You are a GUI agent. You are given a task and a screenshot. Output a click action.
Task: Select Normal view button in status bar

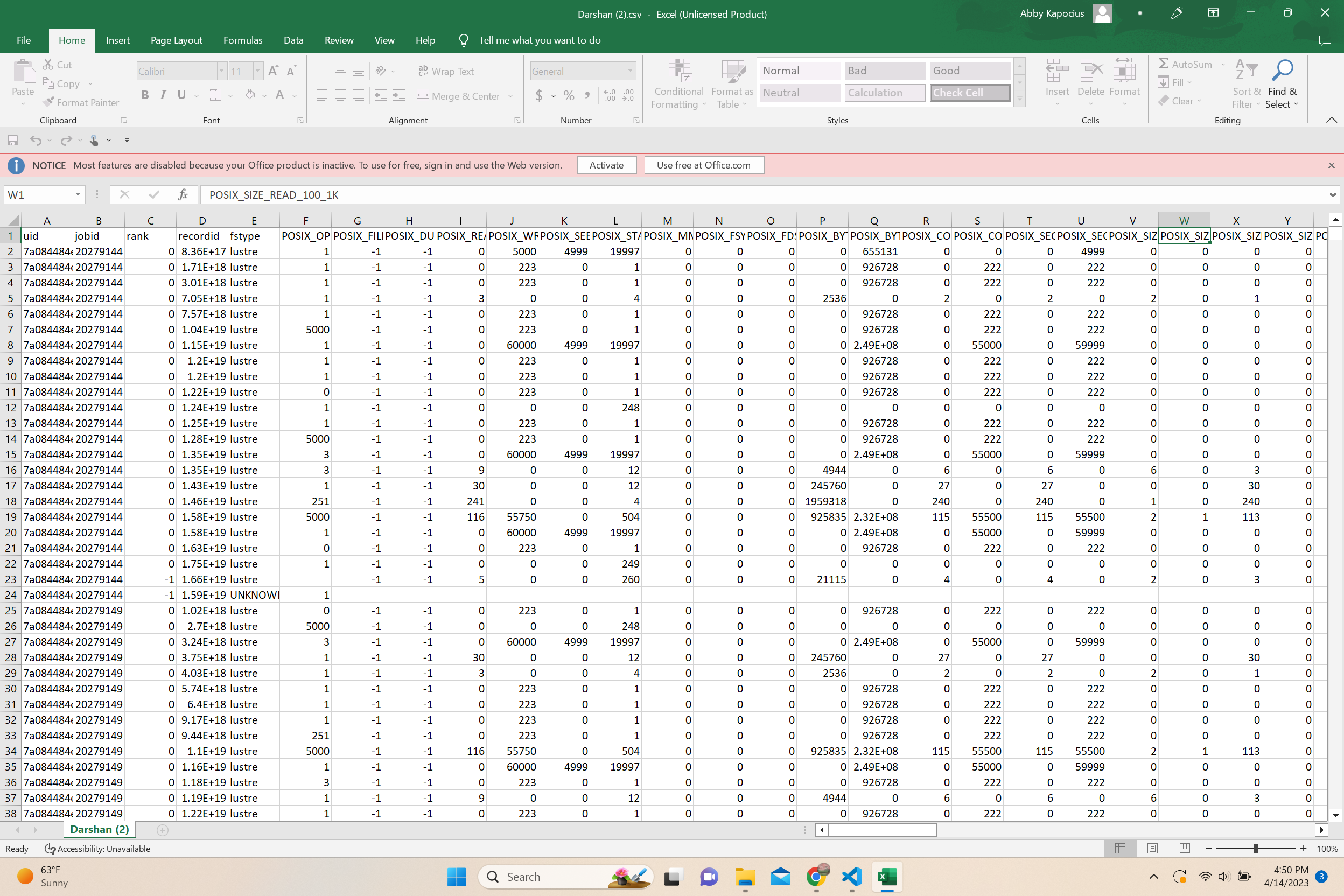coord(1120,849)
